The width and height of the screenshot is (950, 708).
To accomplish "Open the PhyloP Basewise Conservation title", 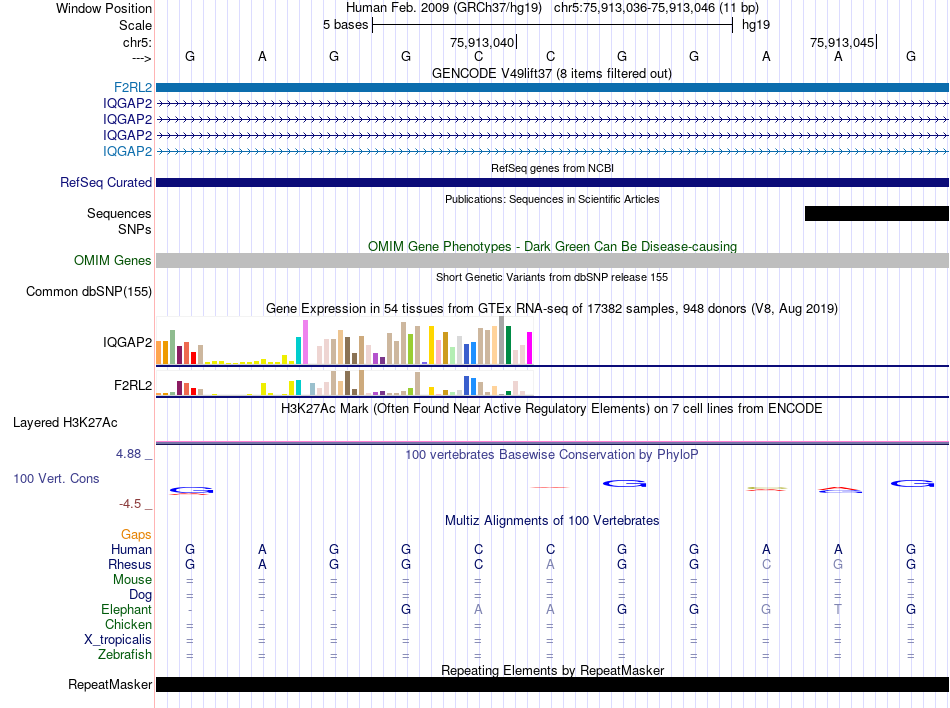I will [552, 455].
